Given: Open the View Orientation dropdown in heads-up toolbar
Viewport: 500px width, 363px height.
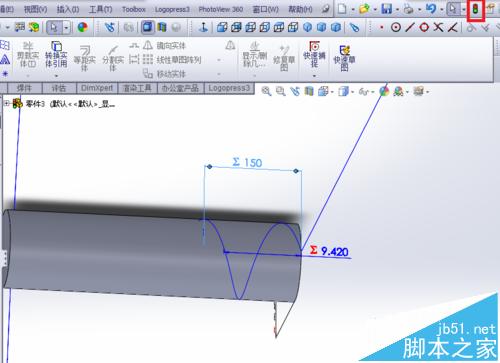Looking at the screenshot, I should [x=332, y=91].
